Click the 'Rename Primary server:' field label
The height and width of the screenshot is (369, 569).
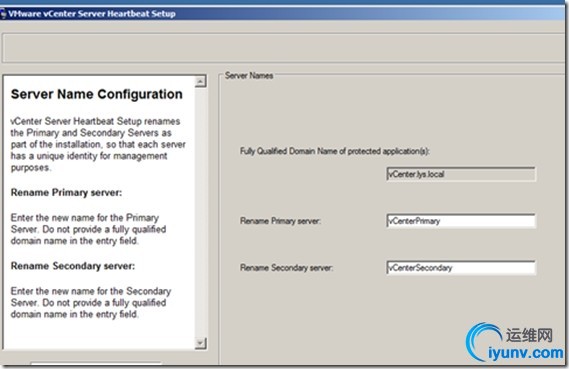point(280,221)
